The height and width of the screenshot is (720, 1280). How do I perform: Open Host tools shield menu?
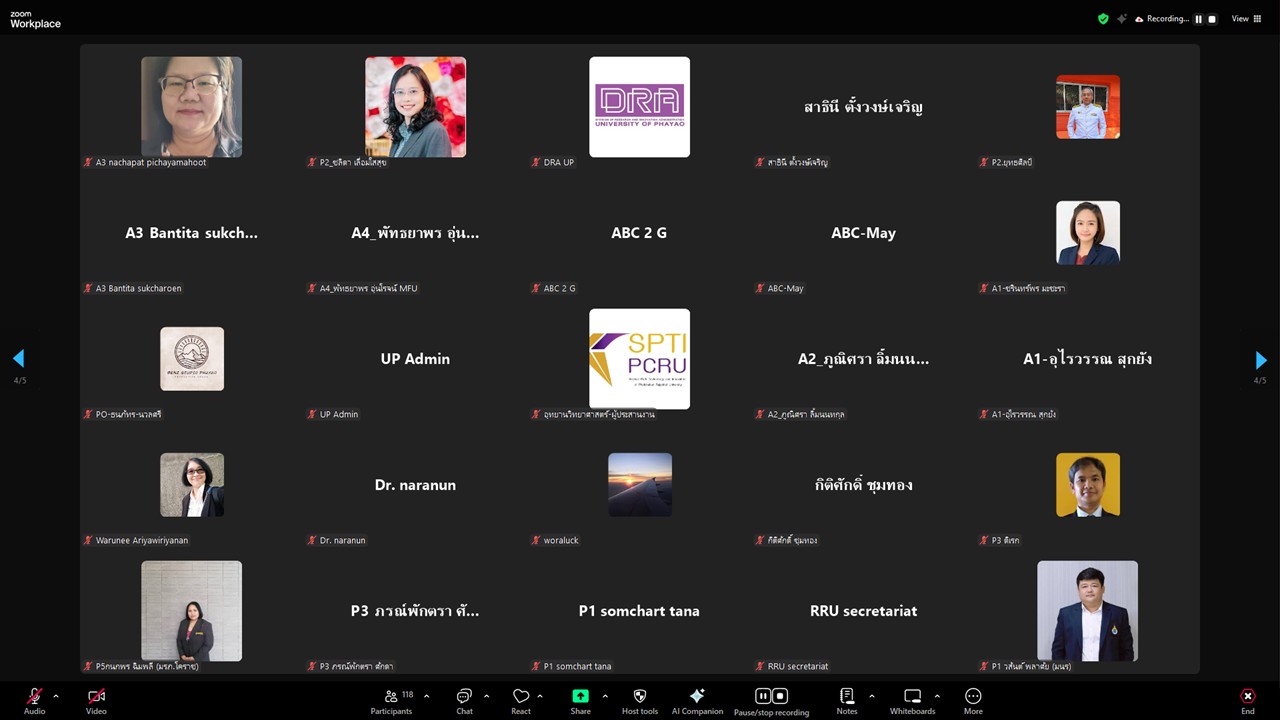click(x=640, y=700)
